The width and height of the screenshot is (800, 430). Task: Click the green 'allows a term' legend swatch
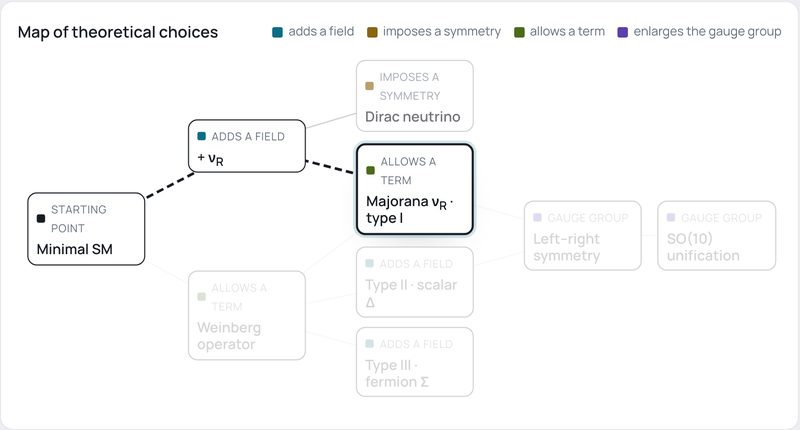pos(519,33)
